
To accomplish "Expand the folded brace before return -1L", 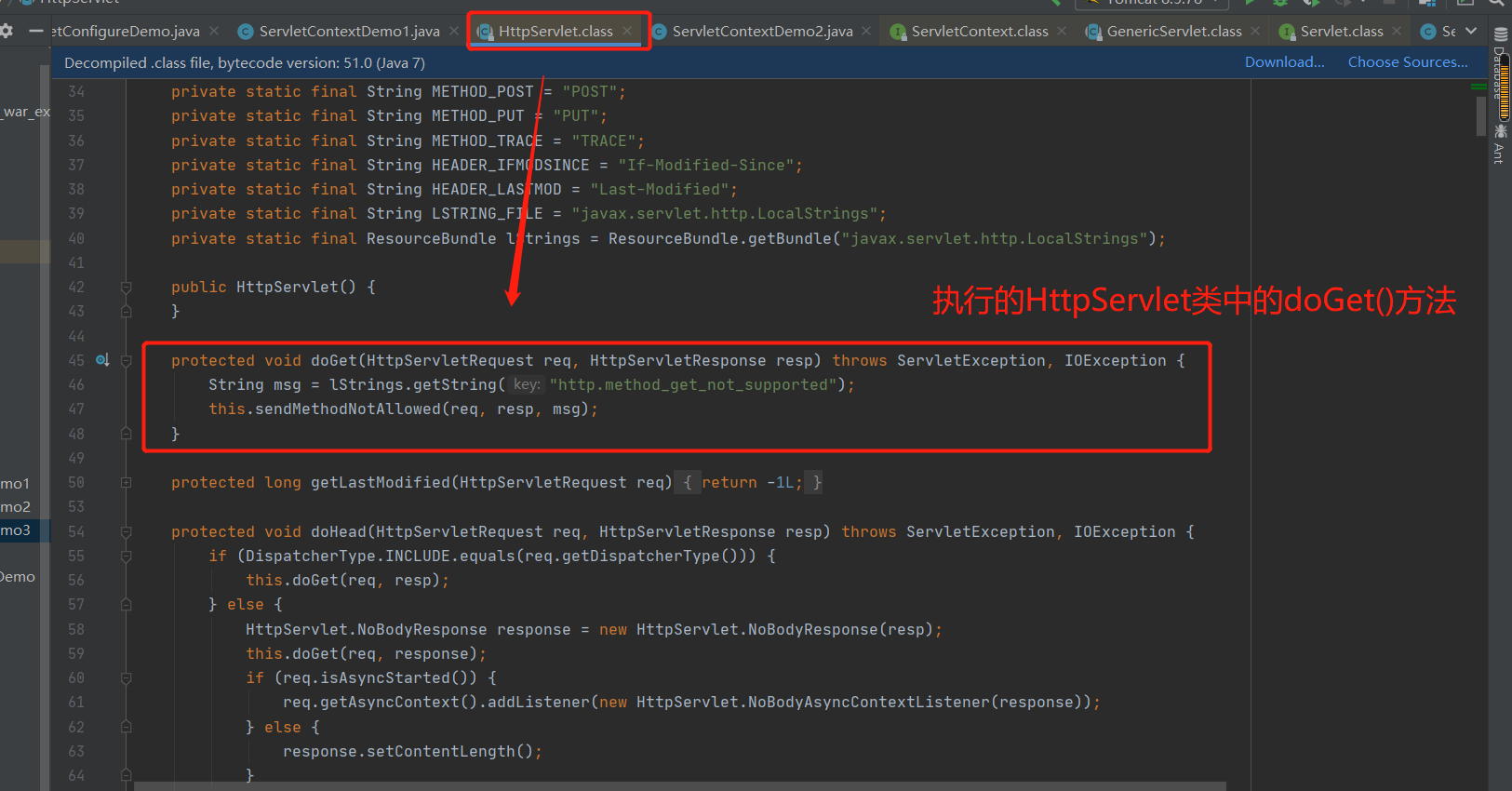I will (x=688, y=483).
